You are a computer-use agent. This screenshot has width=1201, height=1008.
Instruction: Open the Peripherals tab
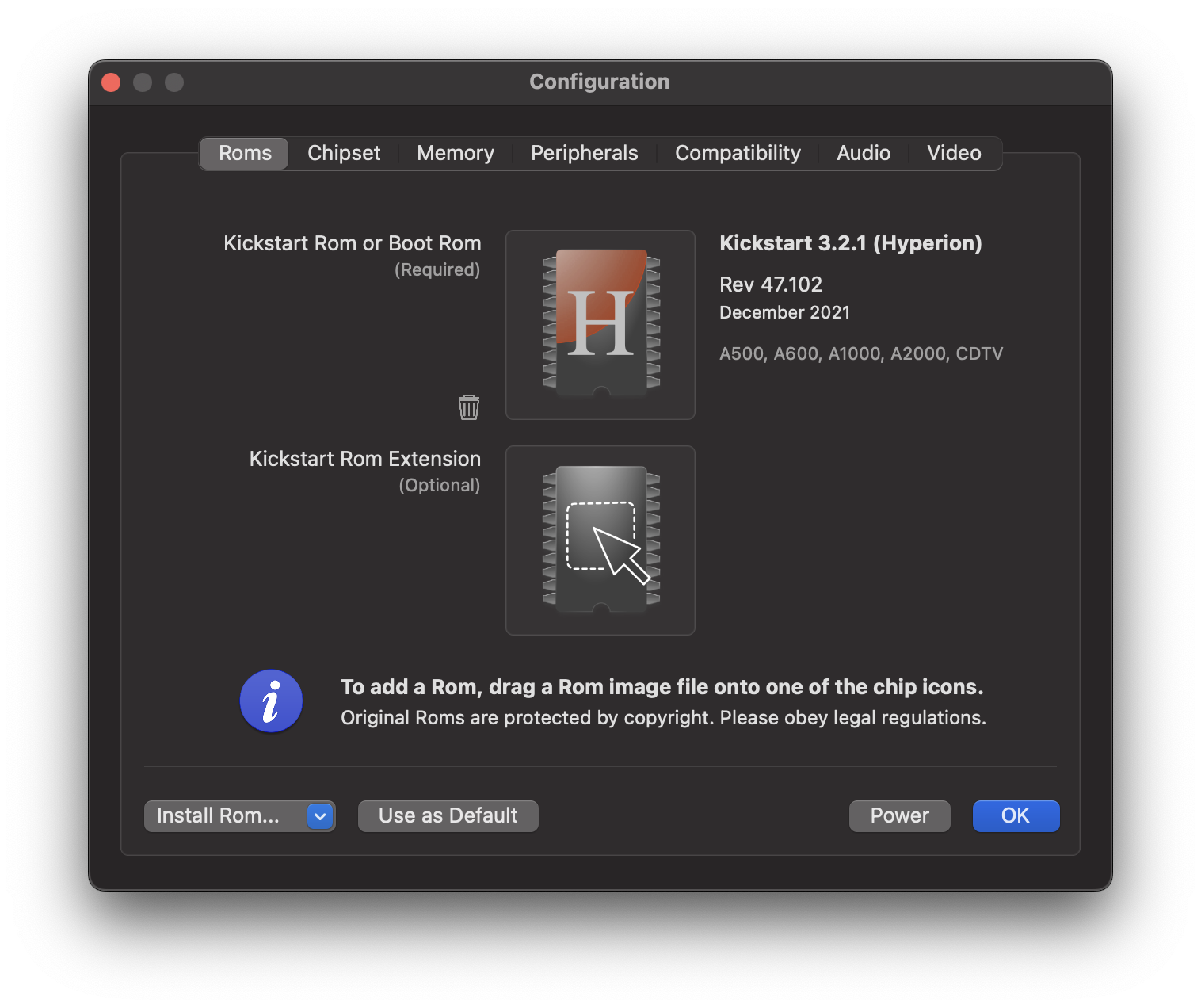click(585, 153)
